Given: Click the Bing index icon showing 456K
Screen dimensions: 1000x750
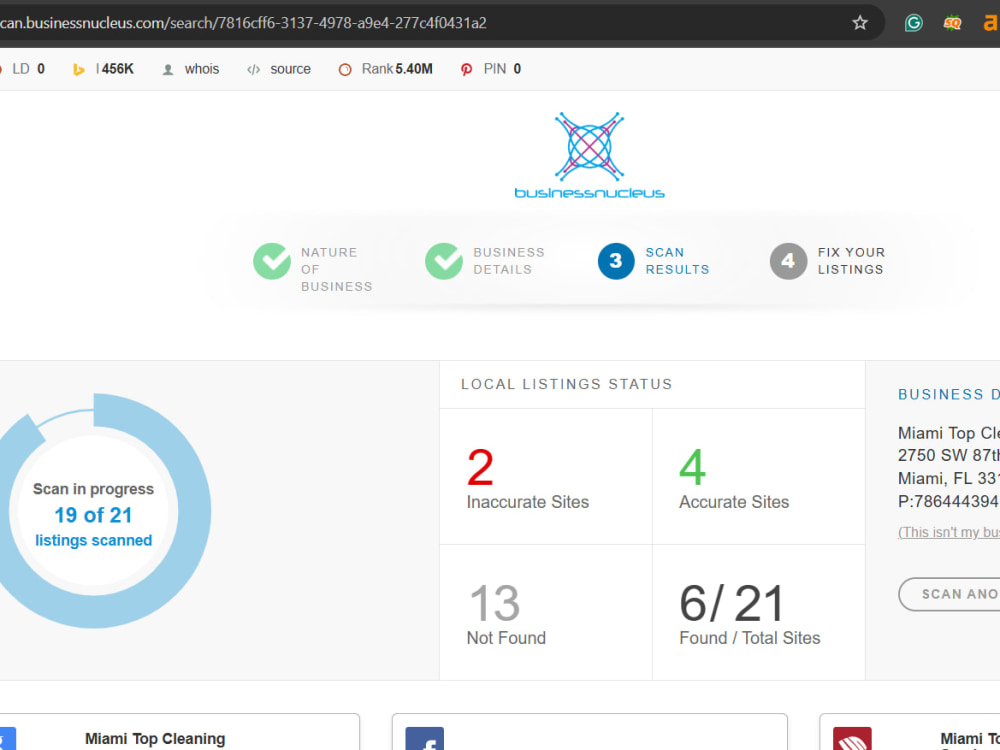Looking at the screenshot, I should tap(103, 69).
